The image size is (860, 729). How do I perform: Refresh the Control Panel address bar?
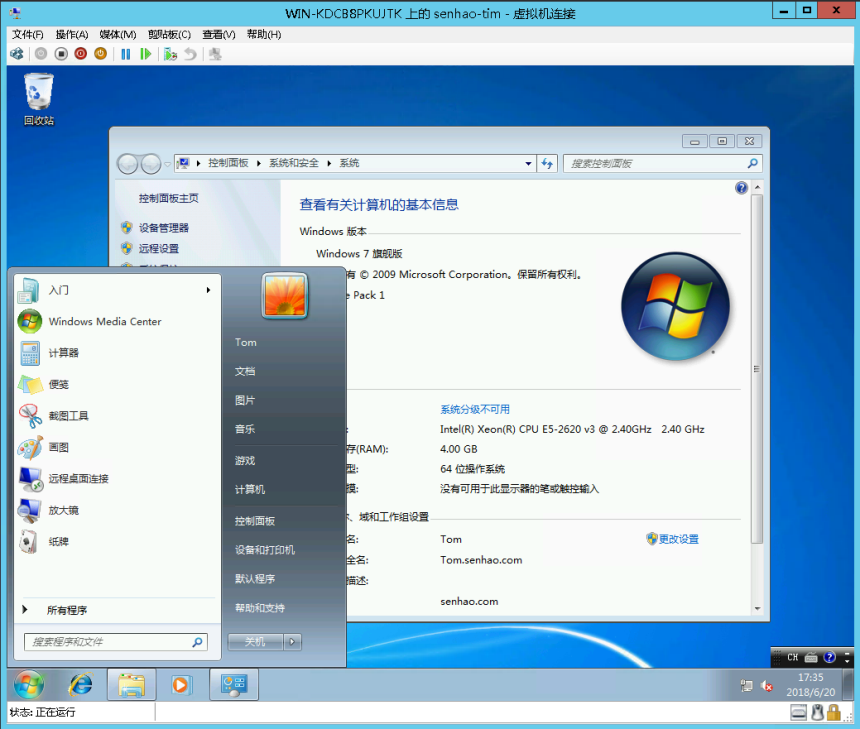(x=547, y=163)
